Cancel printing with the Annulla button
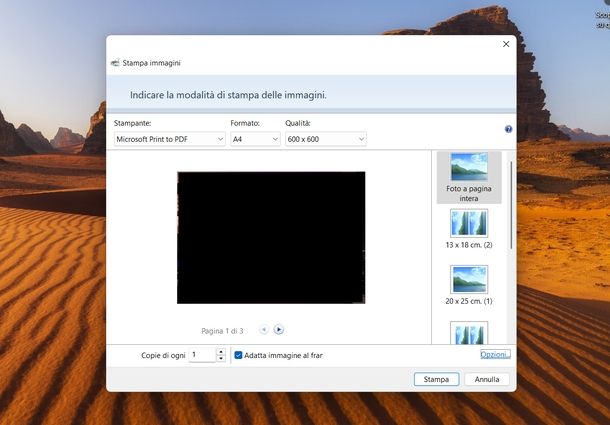Viewport: 610px width, 425px height. (487, 379)
